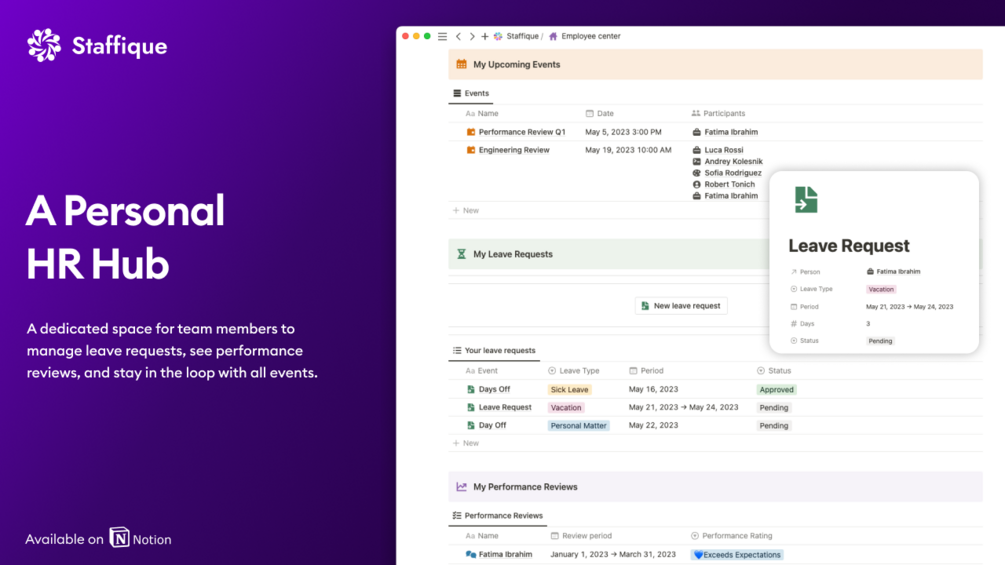The height and width of the screenshot is (565, 1005).
Task: Sort by the Name column in Events
Action: 482,113
